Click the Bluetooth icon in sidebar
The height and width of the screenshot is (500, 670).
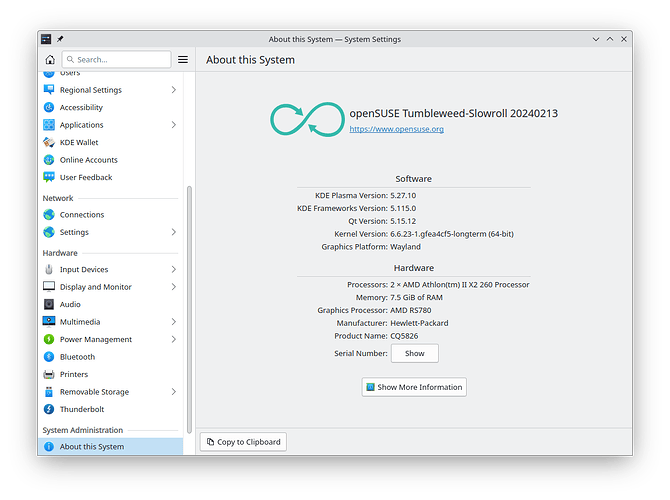pos(49,357)
